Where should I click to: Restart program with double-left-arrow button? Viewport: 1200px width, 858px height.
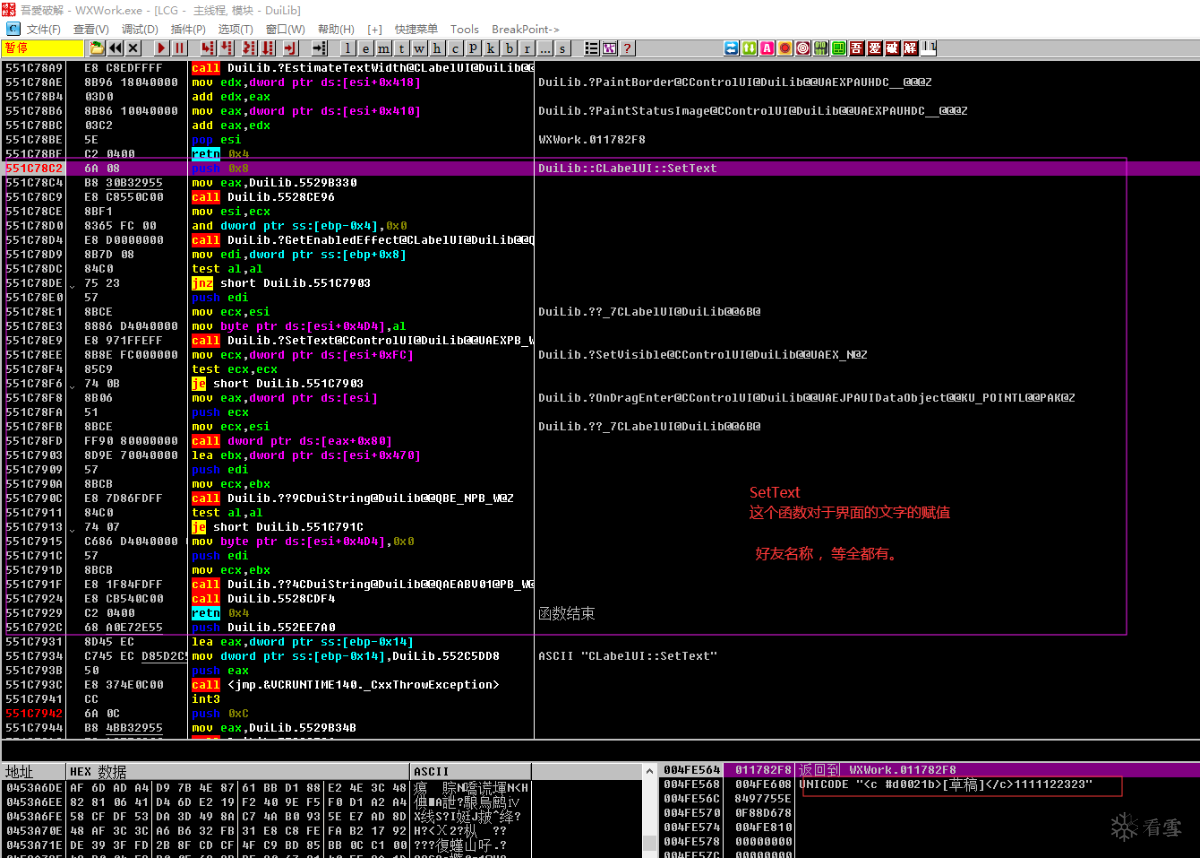coord(115,48)
